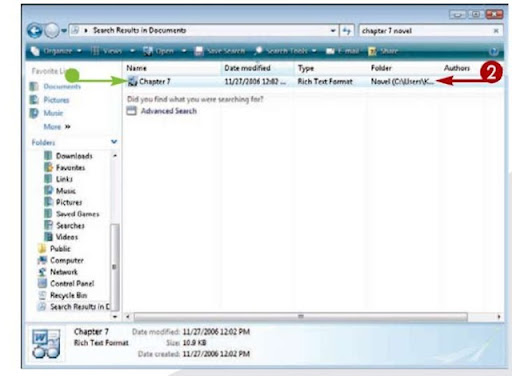Open the Search Tools menu
512x376 pixels.
[x=286, y=51]
